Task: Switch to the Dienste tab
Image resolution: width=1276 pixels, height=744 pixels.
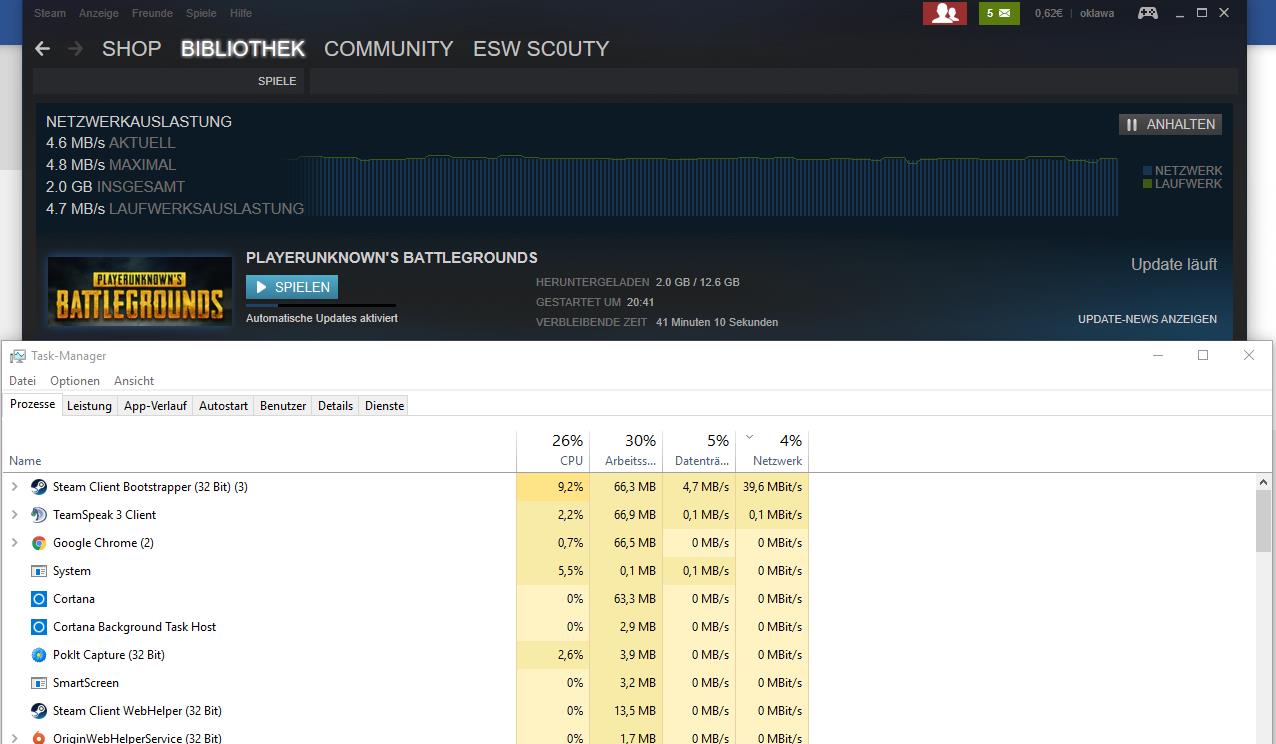Action: coord(384,405)
